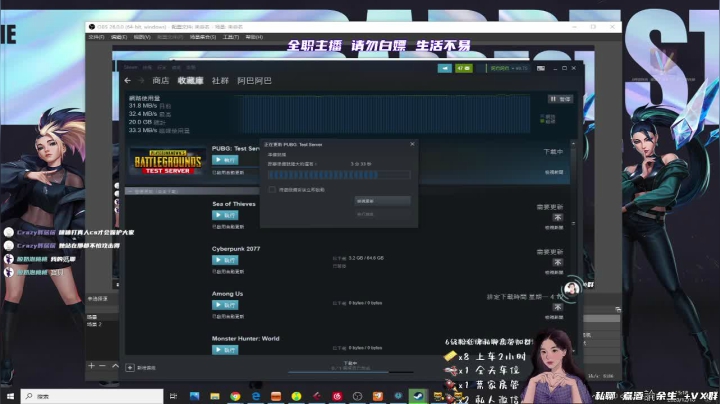This screenshot has width=720, height=404.
Task: Open OBS Studio from the taskbar
Action: tap(357, 396)
